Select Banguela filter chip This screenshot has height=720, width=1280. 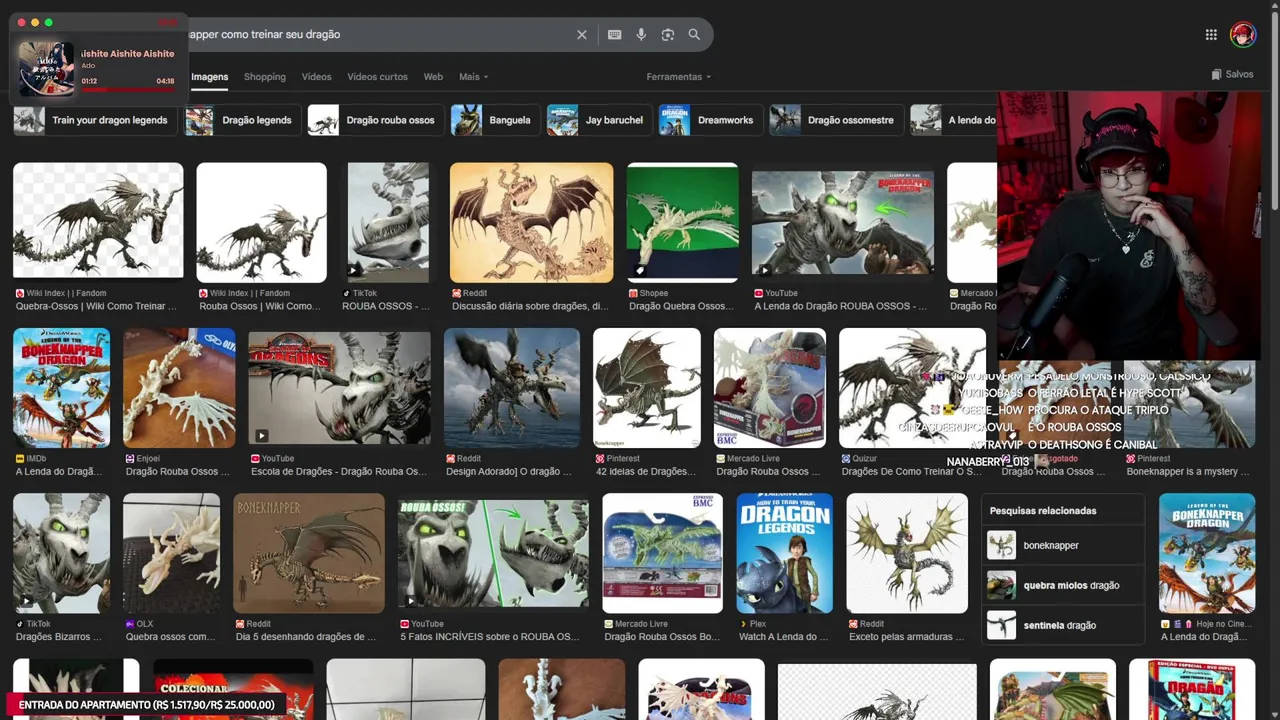494,120
